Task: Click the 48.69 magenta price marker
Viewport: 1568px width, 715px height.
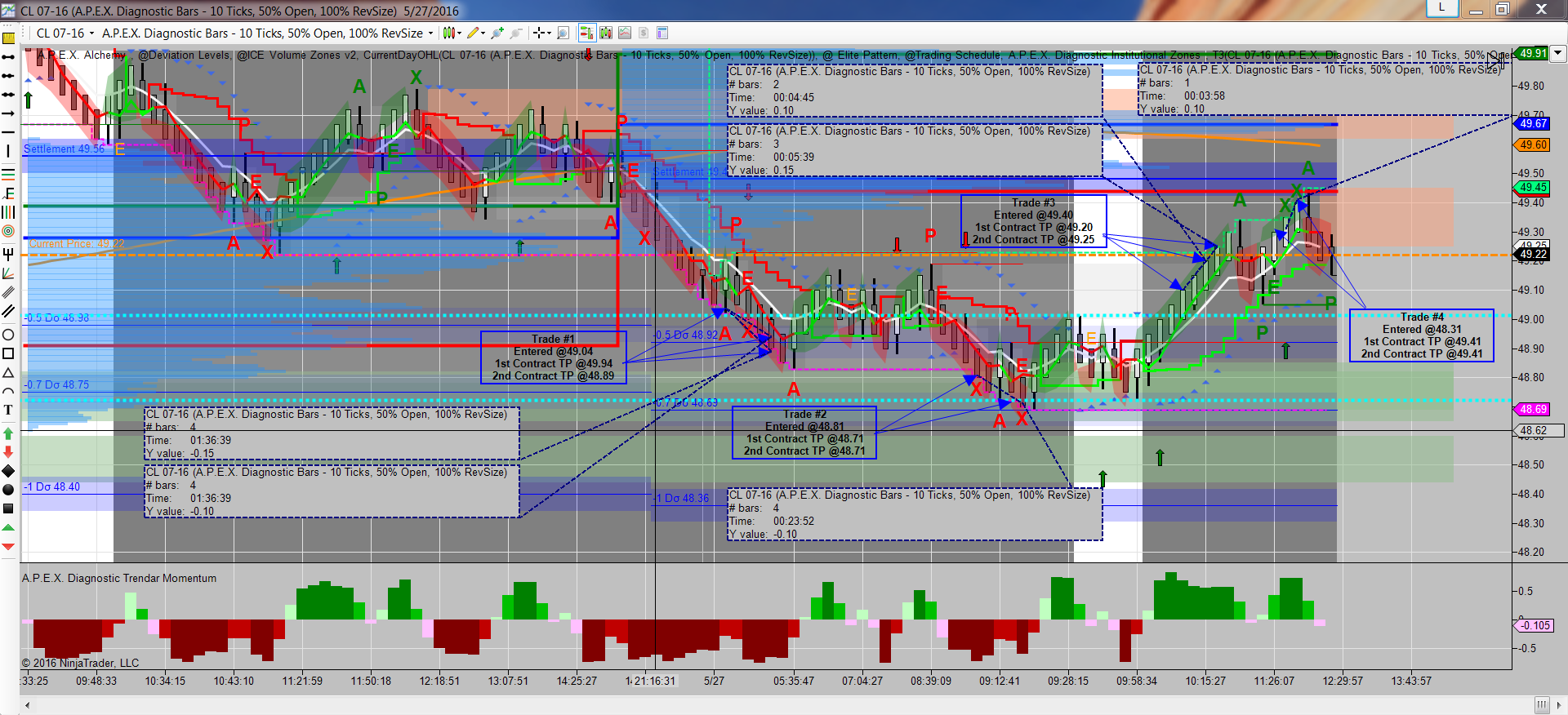Action: click(1533, 410)
